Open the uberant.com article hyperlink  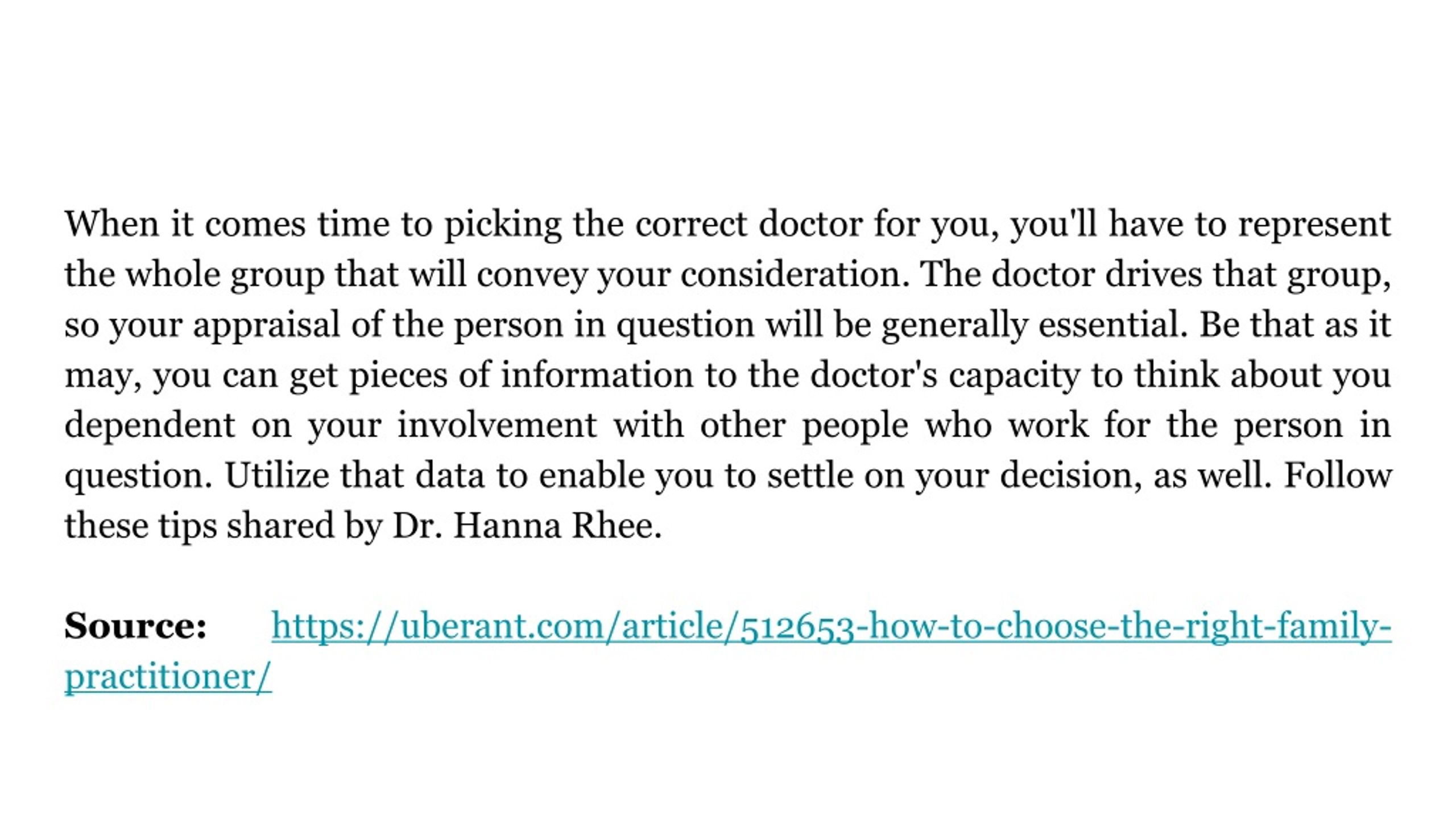[x=831, y=627]
